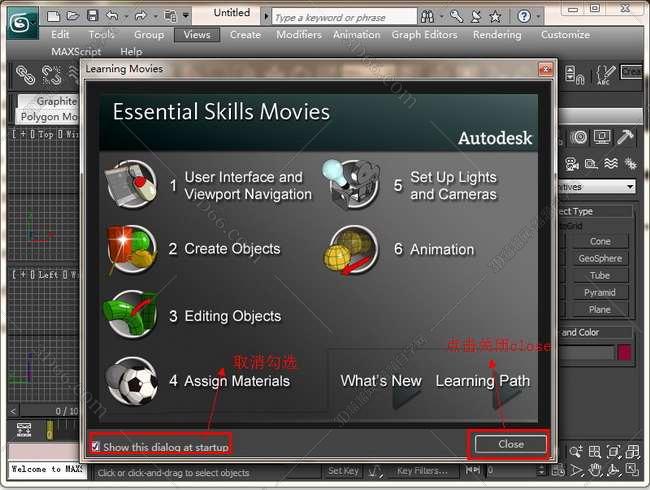The image size is (650, 490).
Task: Click the Pan View hand icon
Action: click(595, 470)
